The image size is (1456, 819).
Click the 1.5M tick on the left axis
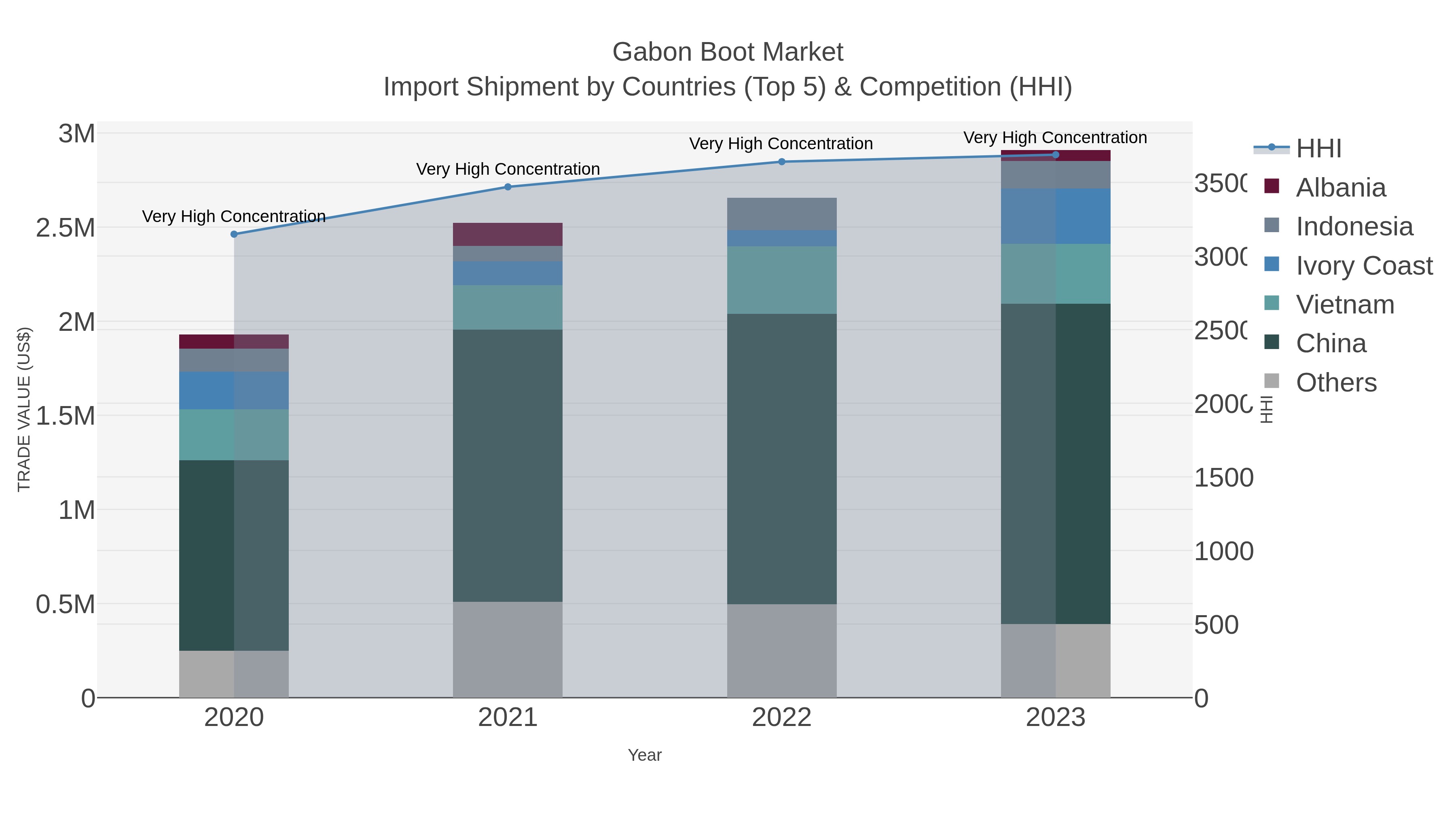pos(66,416)
